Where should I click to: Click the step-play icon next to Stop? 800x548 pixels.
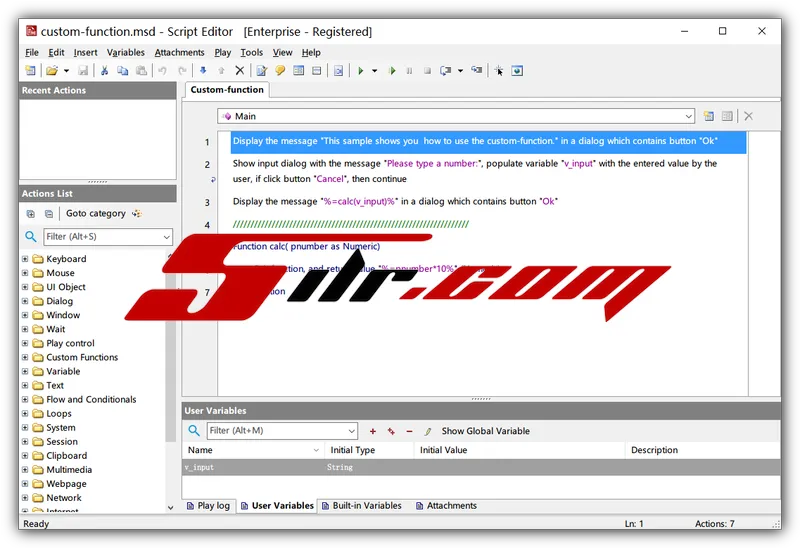click(x=445, y=70)
